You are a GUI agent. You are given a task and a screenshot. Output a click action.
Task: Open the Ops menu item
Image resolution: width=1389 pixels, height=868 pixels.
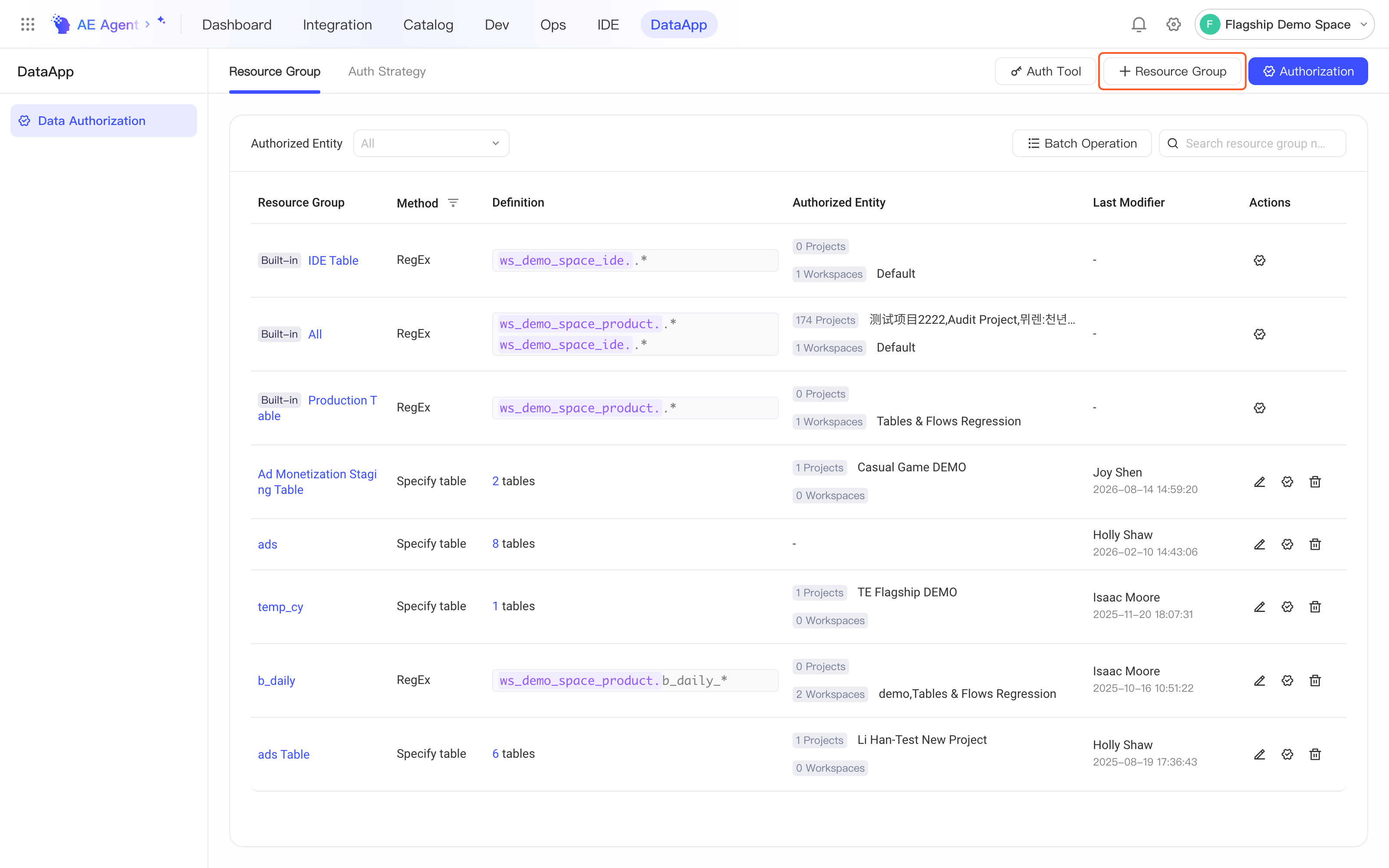[553, 24]
